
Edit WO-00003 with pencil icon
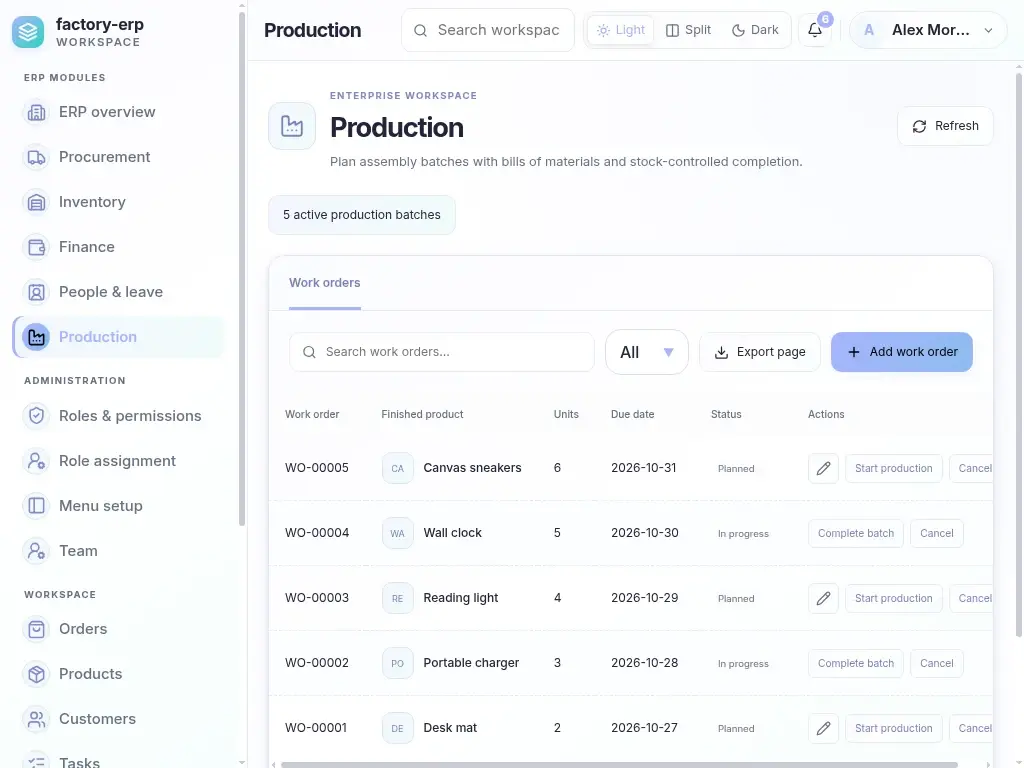coord(824,598)
